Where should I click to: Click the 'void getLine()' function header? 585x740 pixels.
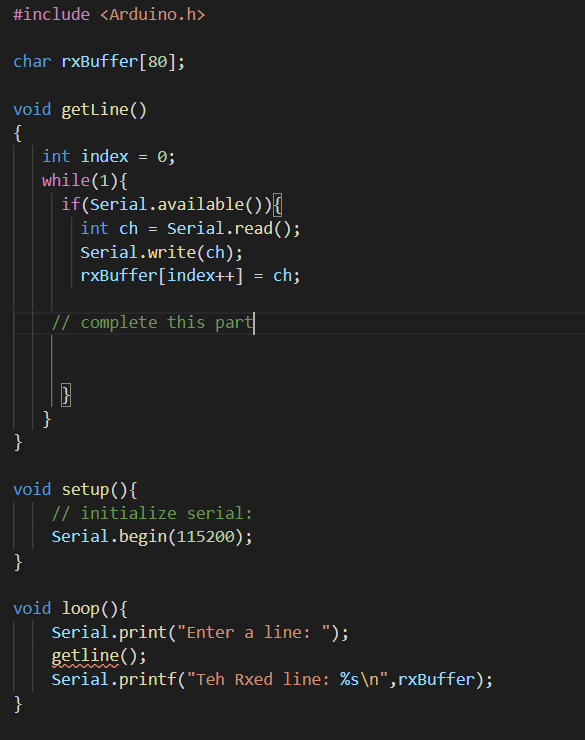[80, 110]
